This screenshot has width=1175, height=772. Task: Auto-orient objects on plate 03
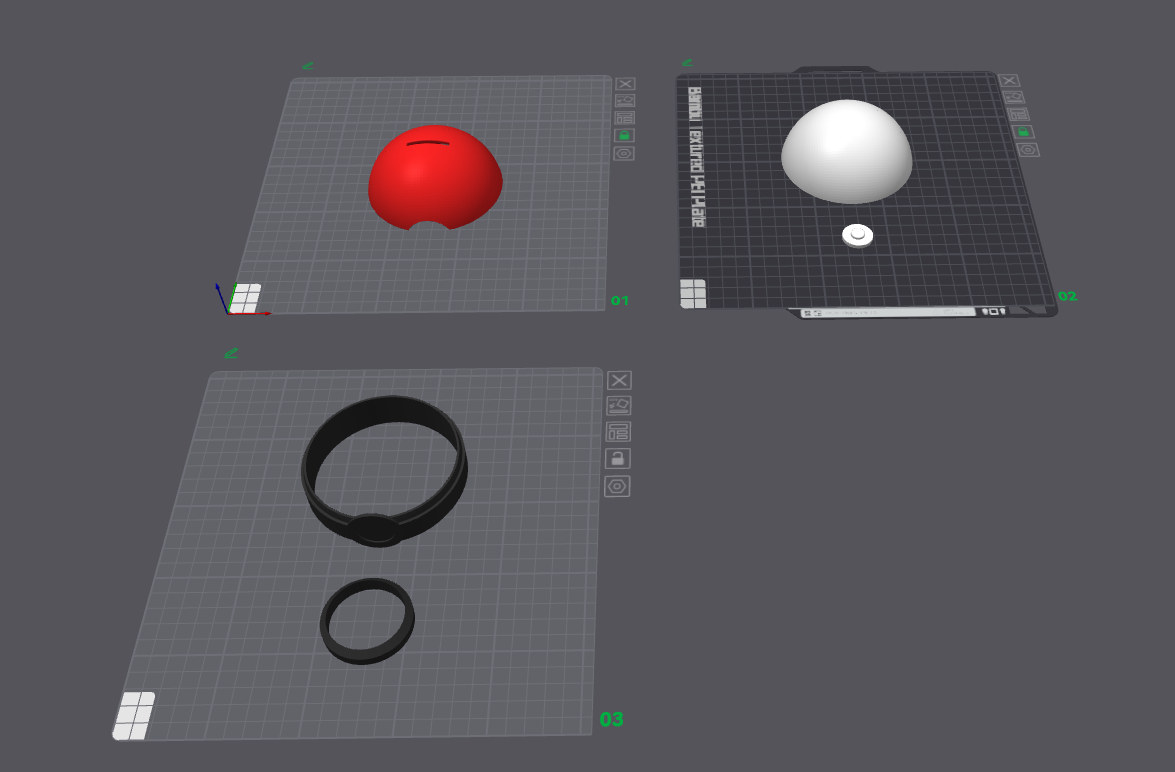coord(618,405)
